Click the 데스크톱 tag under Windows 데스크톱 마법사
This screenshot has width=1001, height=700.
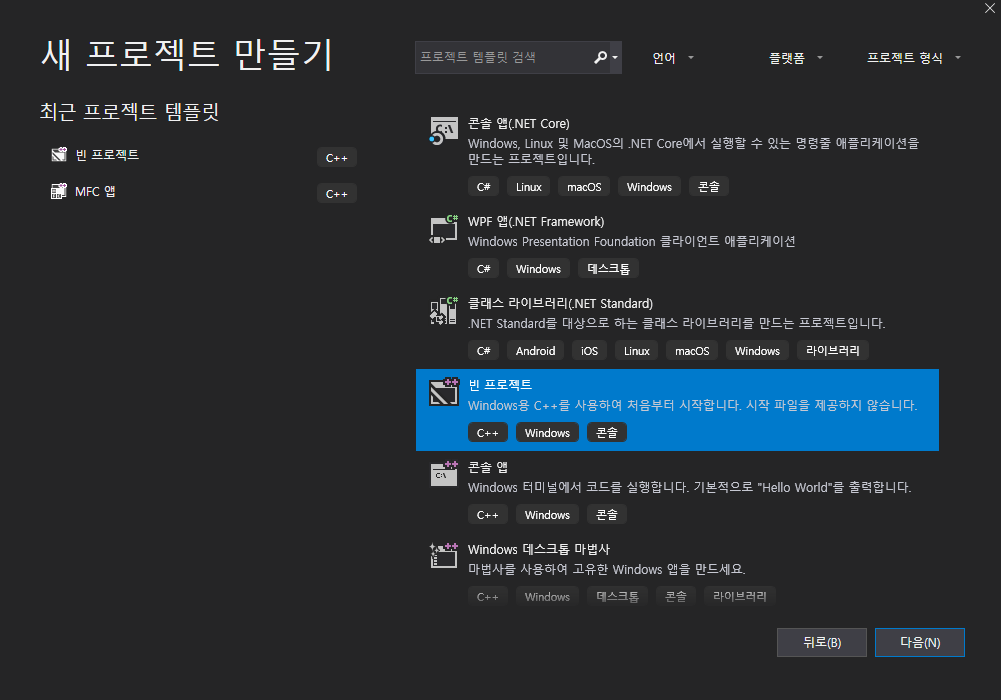[617, 597]
